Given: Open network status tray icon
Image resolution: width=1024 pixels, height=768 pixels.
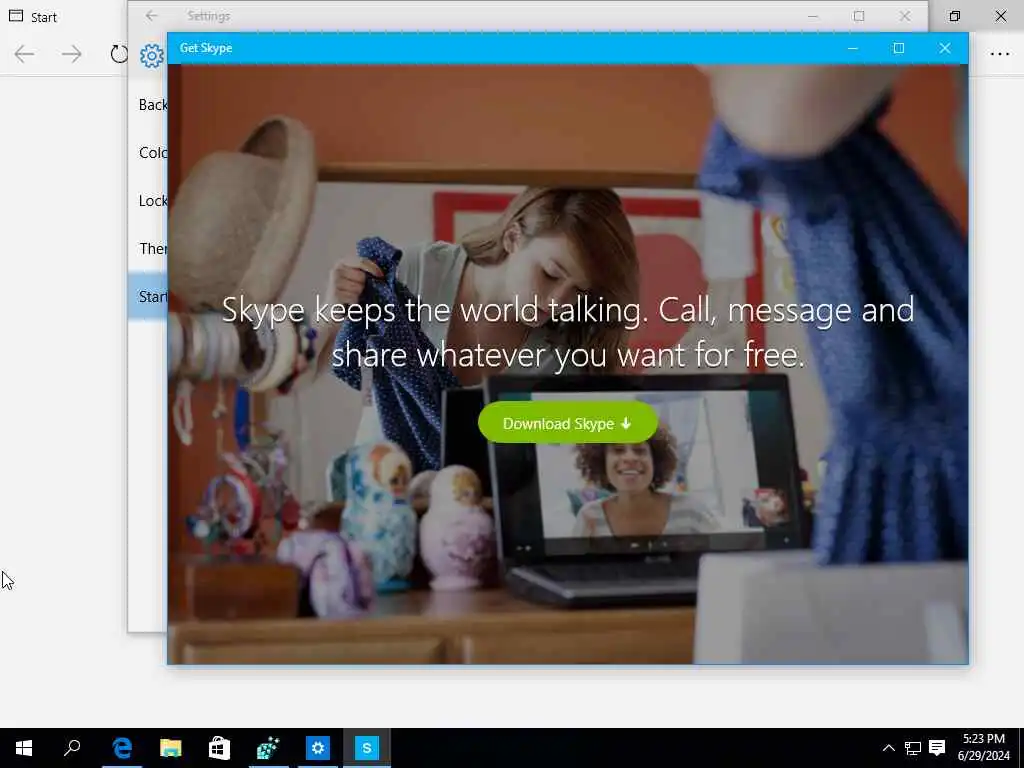Looking at the screenshot, I should point(912,748).
